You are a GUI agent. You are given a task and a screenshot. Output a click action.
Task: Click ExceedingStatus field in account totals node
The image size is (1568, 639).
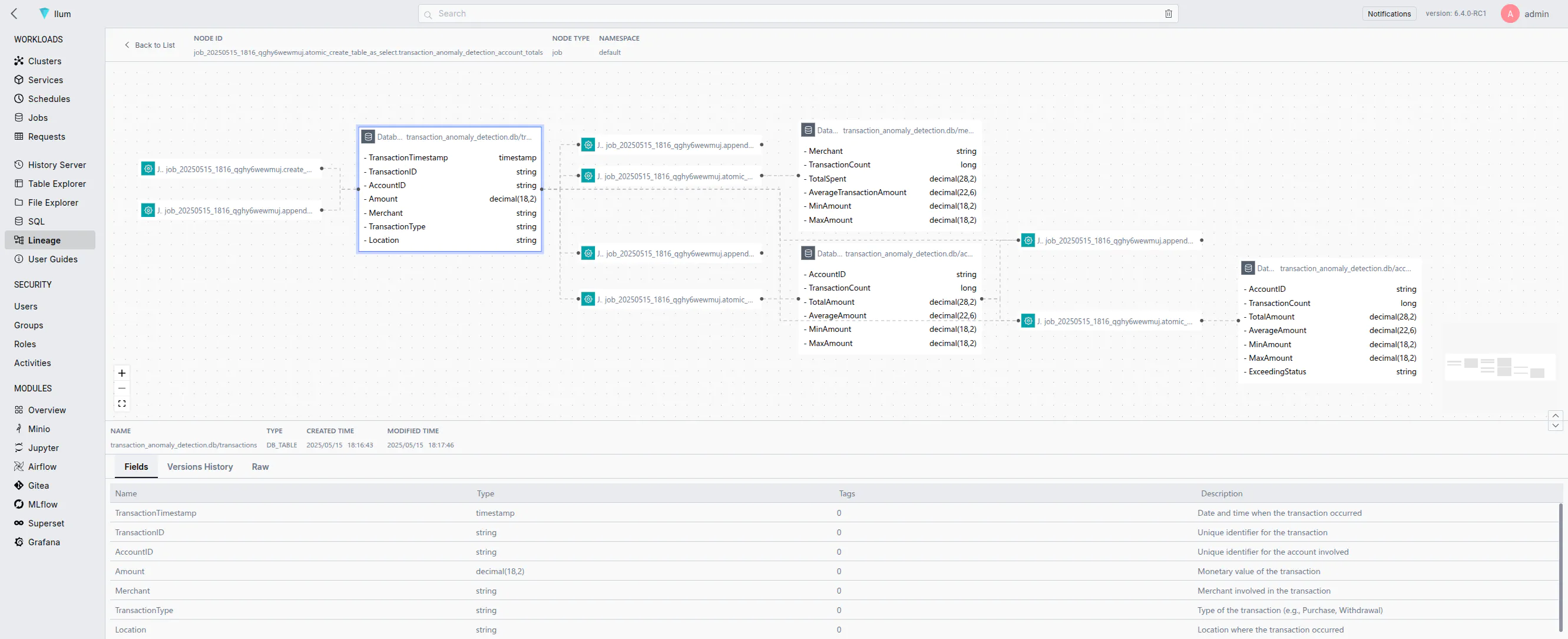pos(1329,371)
